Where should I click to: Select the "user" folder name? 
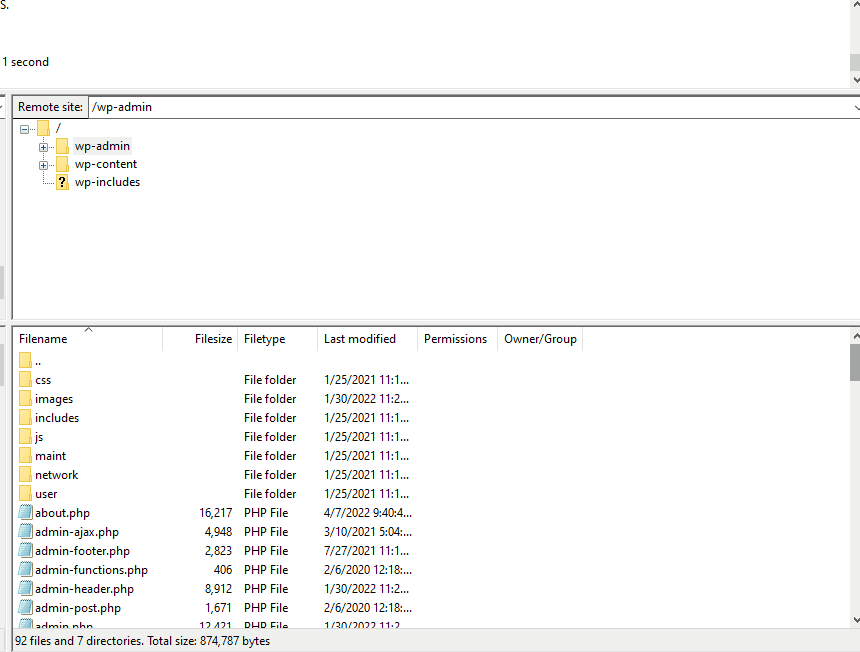(46, 494)
